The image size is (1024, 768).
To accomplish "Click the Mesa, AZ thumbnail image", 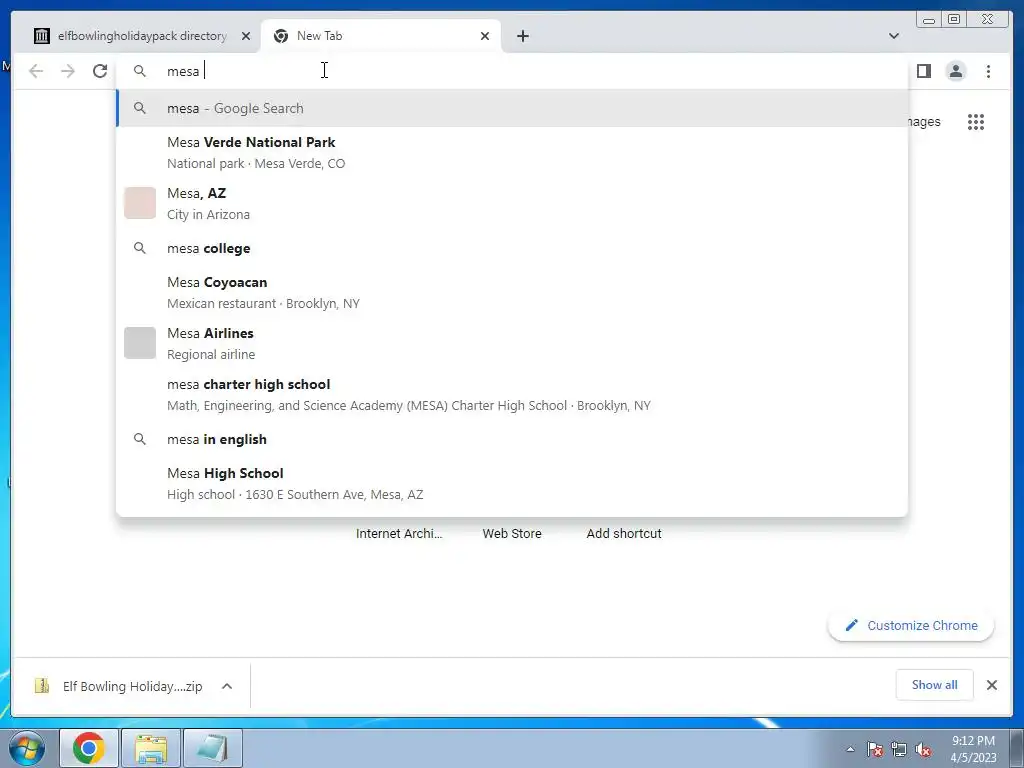I will [140, 203].
